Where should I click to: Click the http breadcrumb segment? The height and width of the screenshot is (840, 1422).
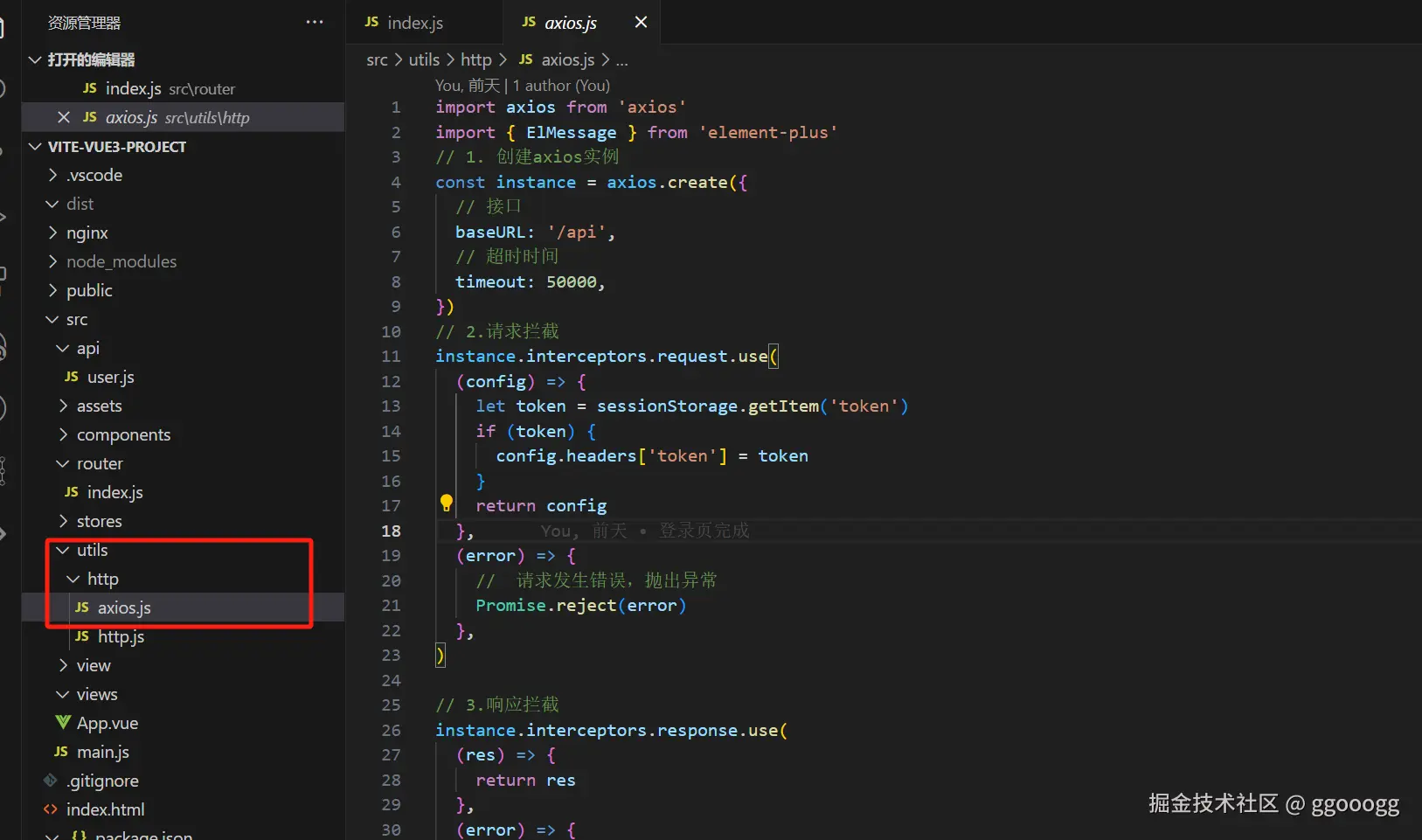tap(476, 59)
